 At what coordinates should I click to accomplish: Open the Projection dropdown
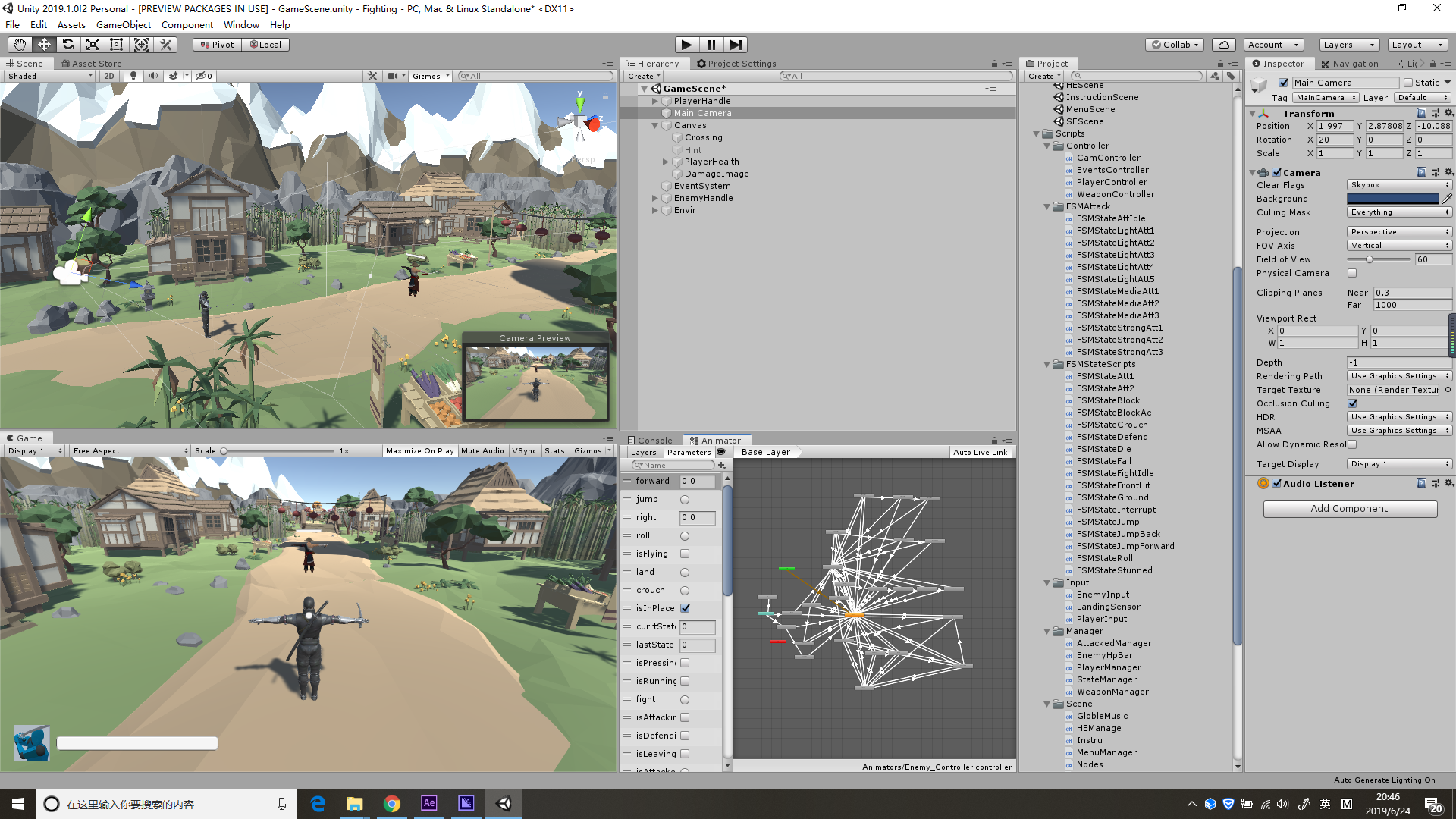pyautogui.click(x=1399, y=232)
